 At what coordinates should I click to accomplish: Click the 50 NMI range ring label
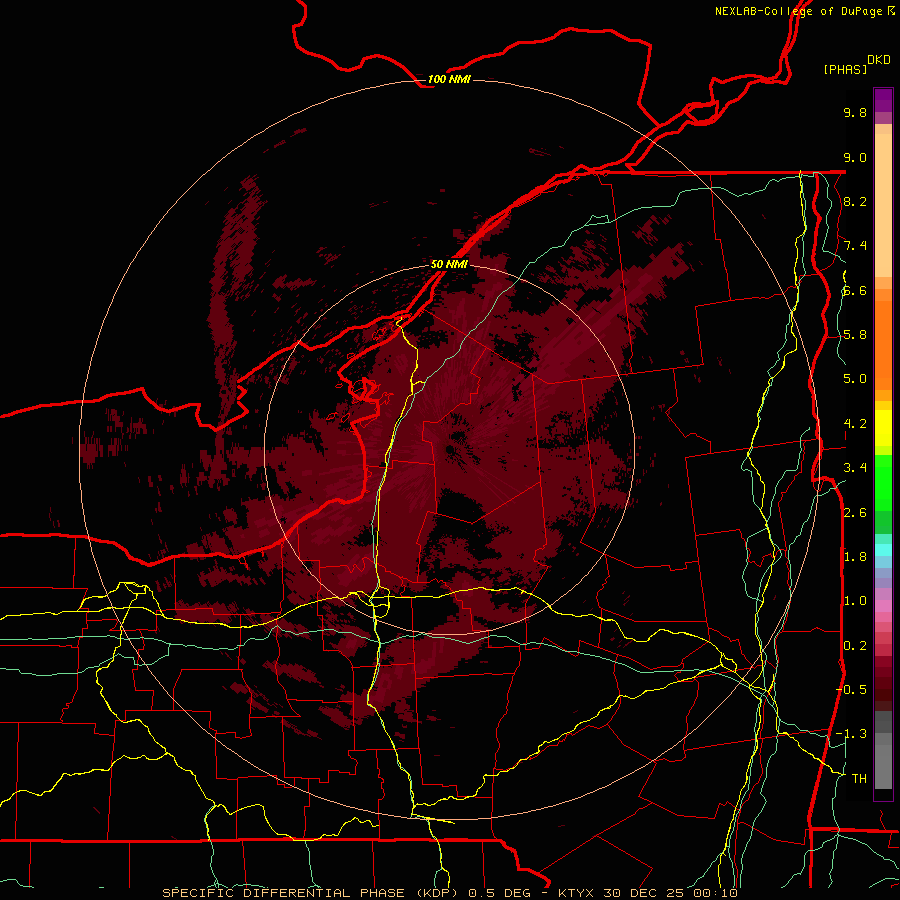click(x=449, y=264)
